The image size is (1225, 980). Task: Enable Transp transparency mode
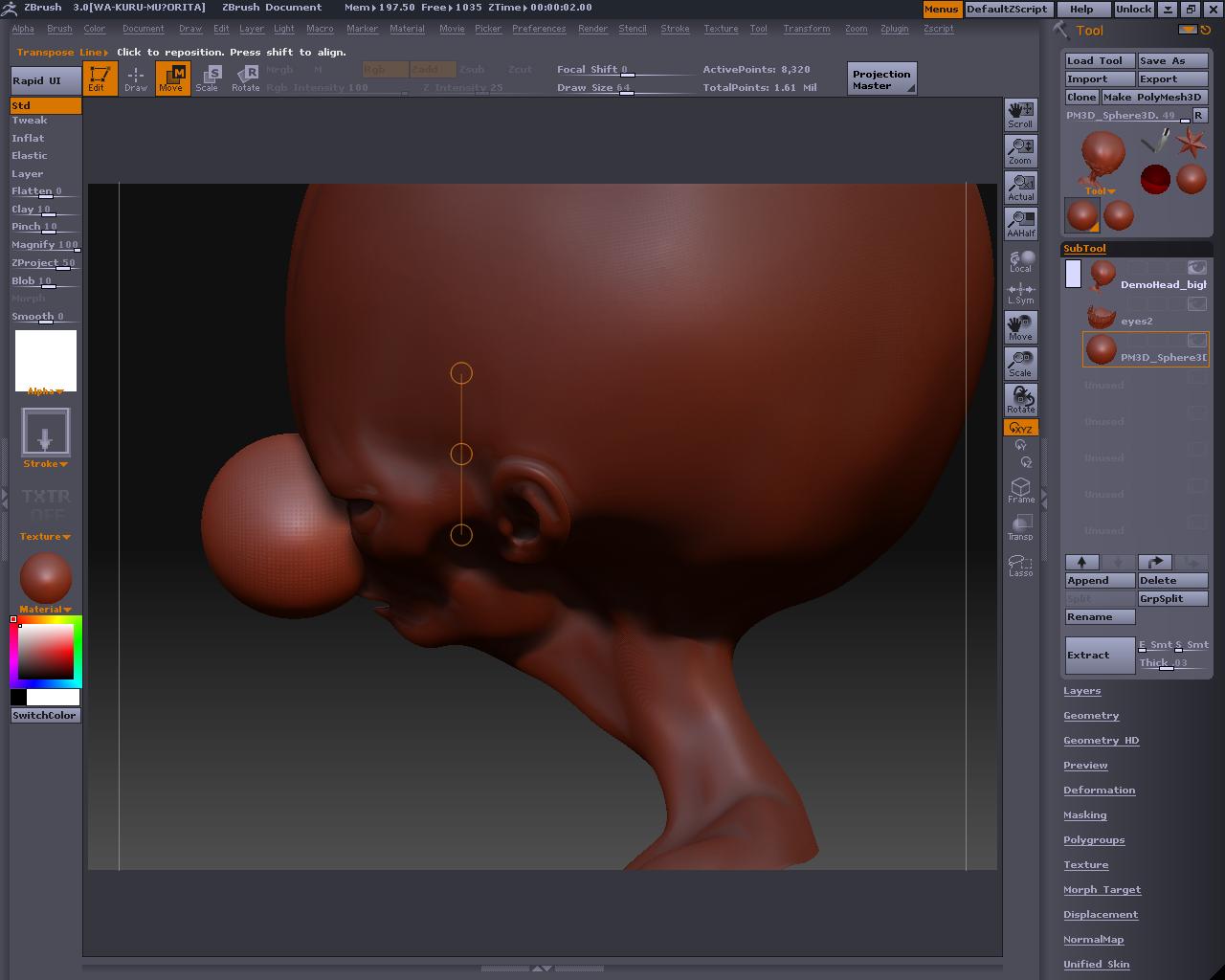[x=1020, y=527]
